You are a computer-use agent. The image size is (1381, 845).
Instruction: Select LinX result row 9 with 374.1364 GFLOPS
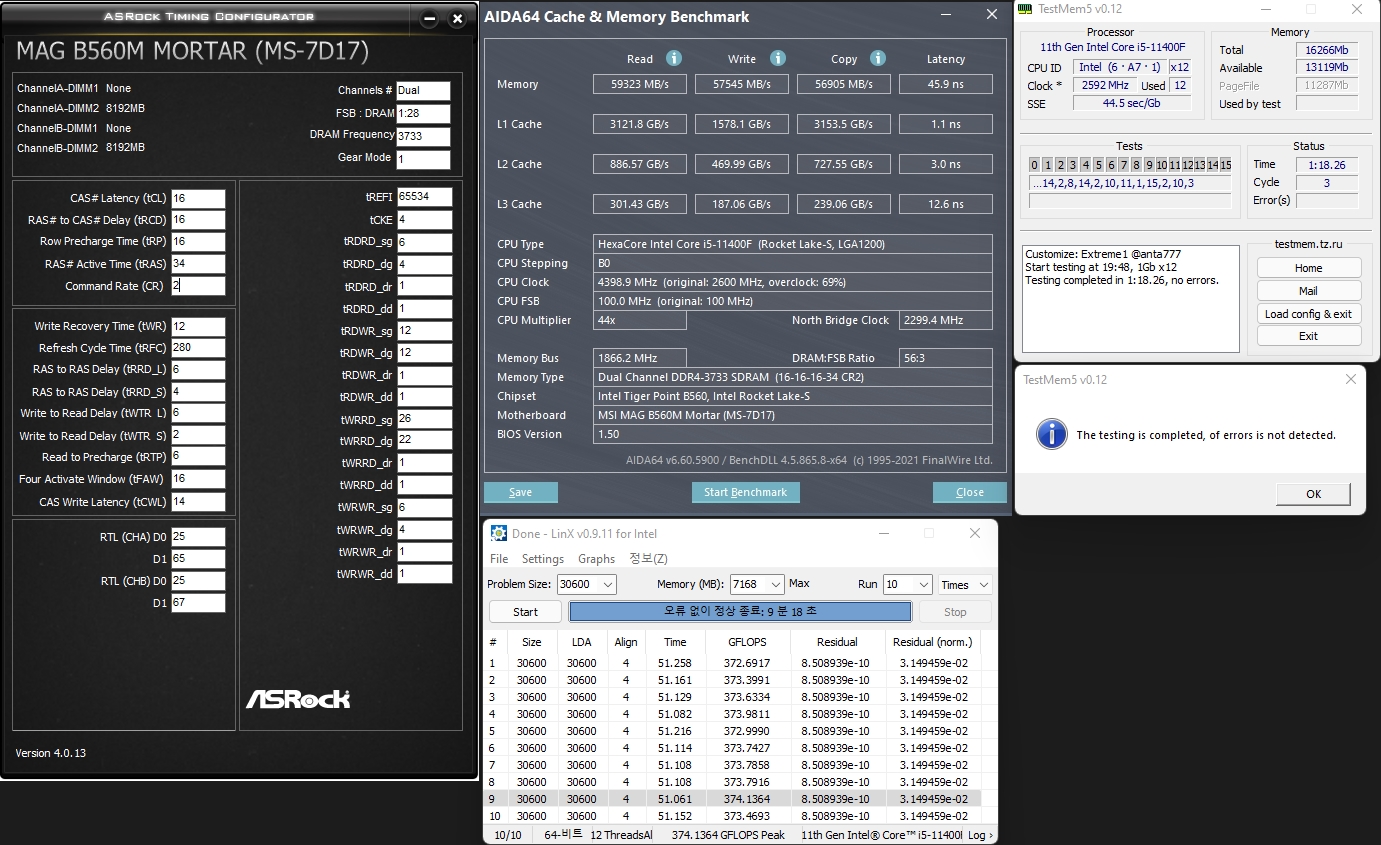point(733,799)
